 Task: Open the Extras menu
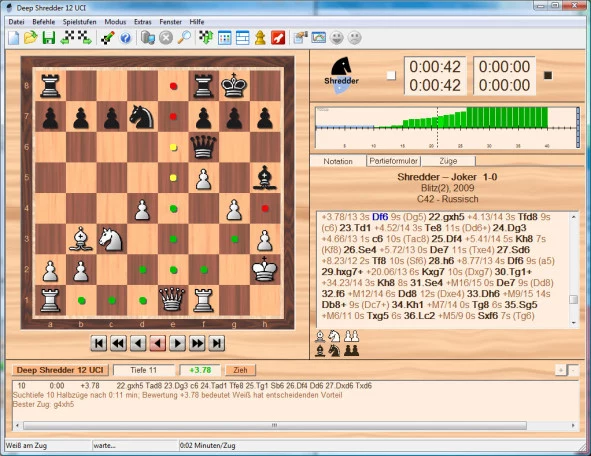(x=142, y=22)
